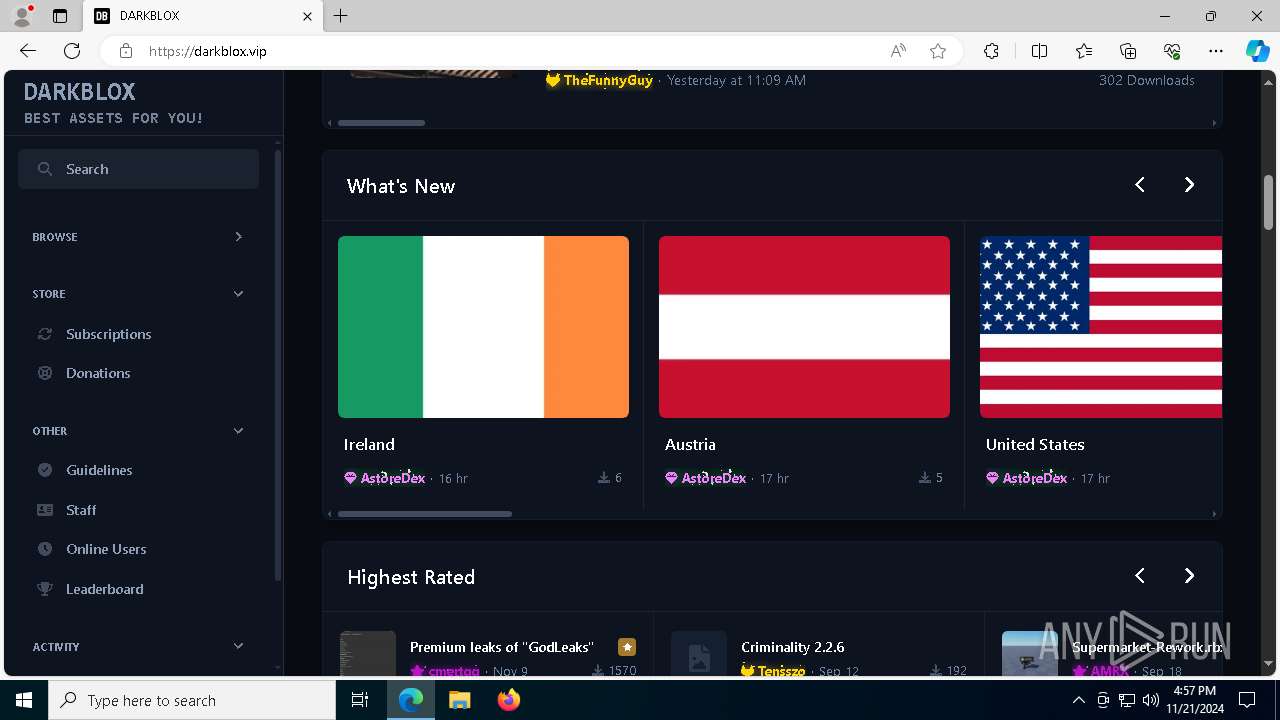Image resolution: width=1280 pixels, height=720 pixels.
Task: Open Edge Settings and more menu
Action: click(x=1216, y=51)
